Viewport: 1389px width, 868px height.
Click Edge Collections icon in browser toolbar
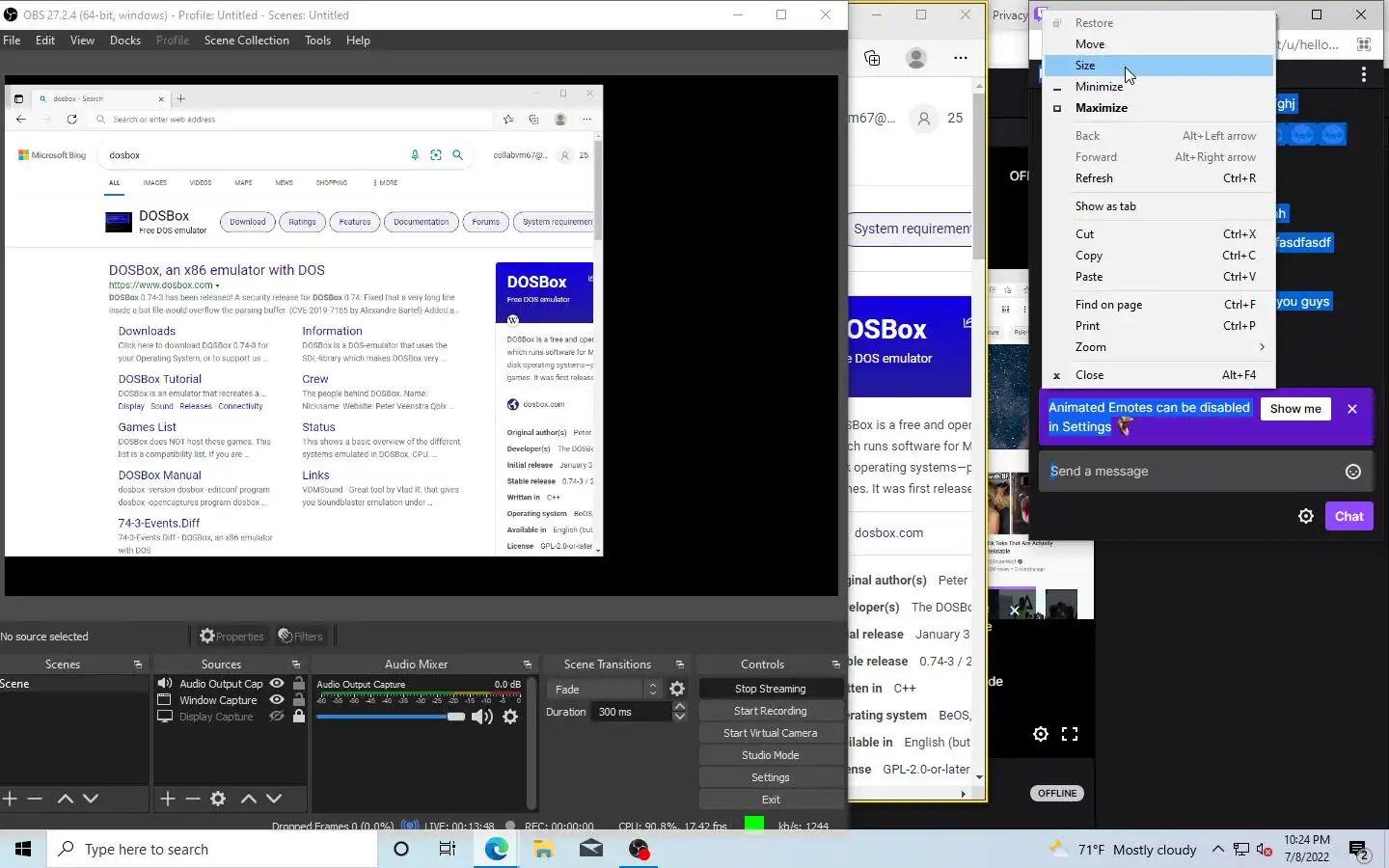coord(872,58)
